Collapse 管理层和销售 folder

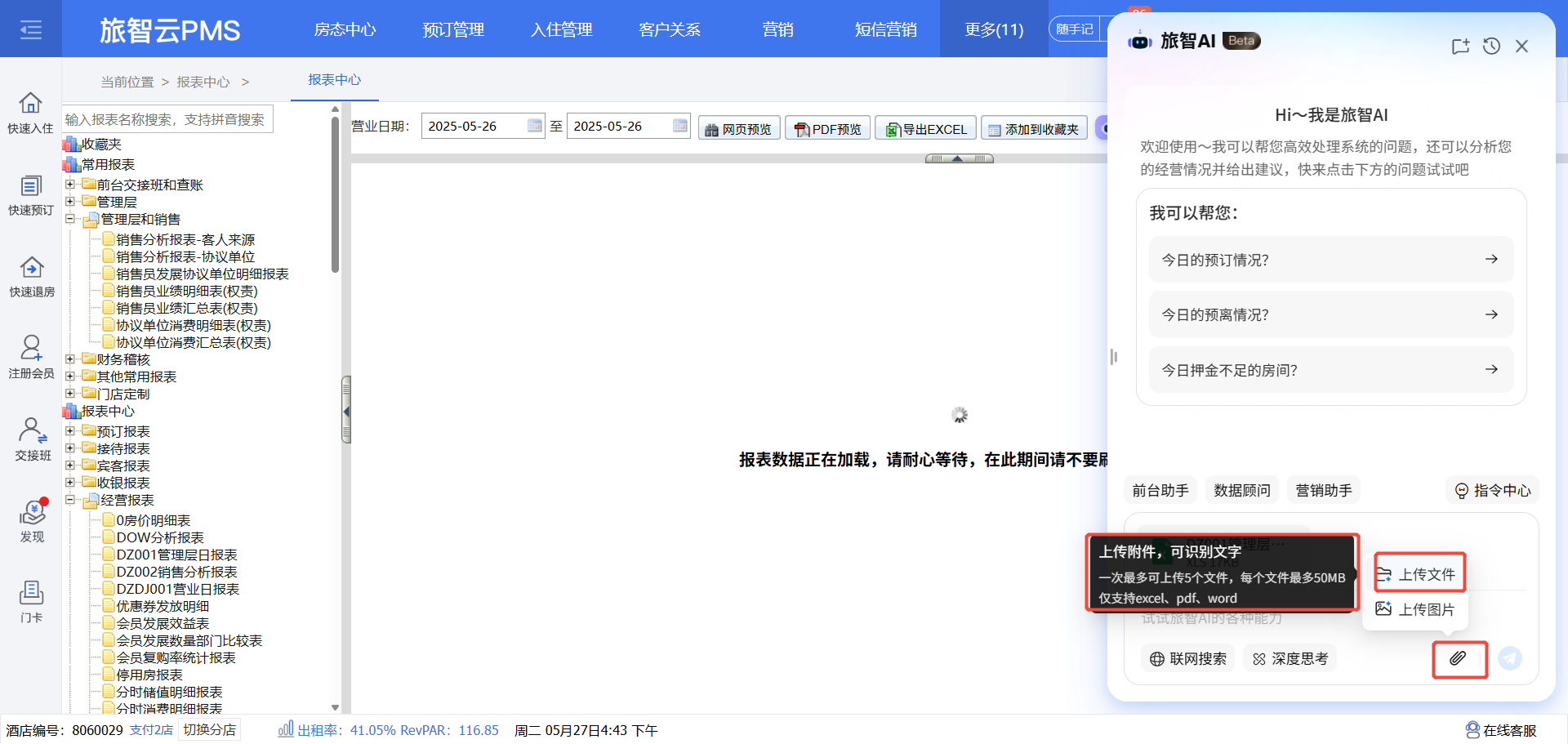point(70,219)
